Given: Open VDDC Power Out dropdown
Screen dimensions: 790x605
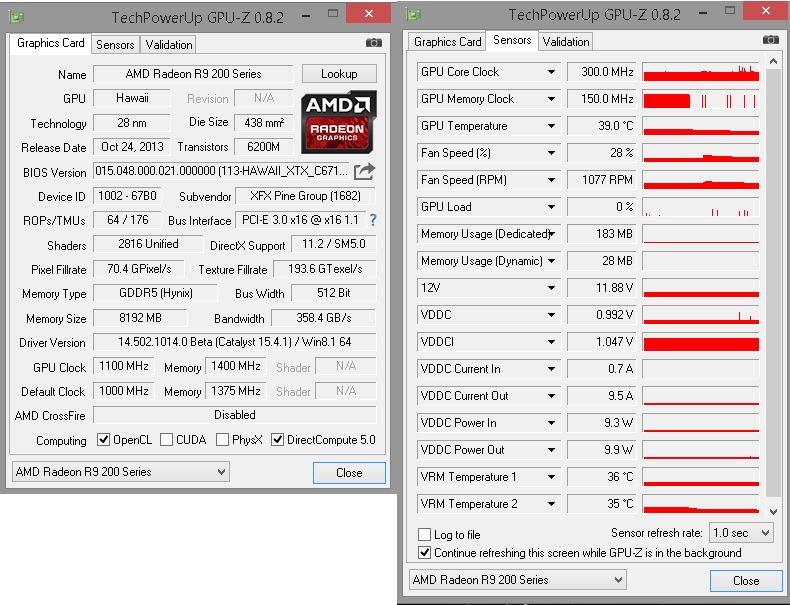Looking at the screenshot, I should pos(551,450).
